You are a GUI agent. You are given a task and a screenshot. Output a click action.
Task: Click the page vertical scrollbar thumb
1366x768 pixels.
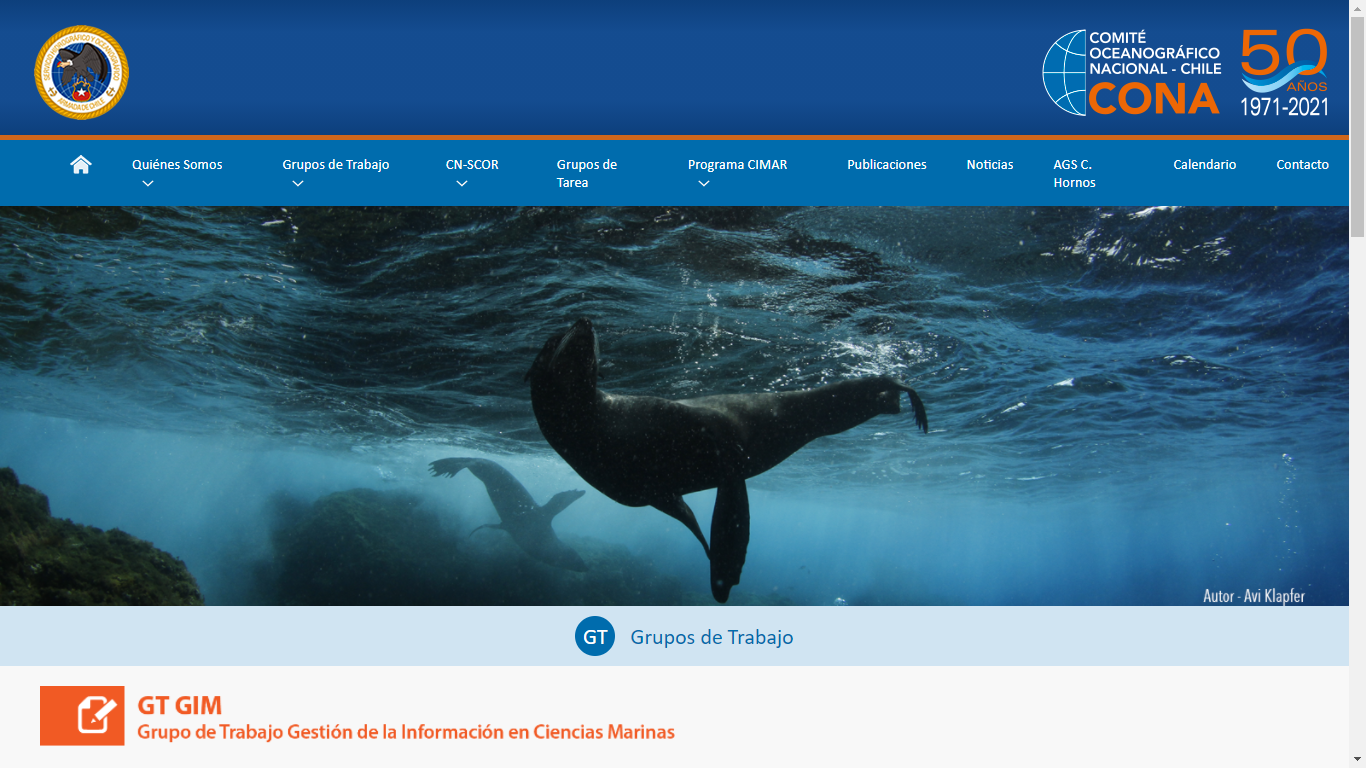pos(1357,127)
